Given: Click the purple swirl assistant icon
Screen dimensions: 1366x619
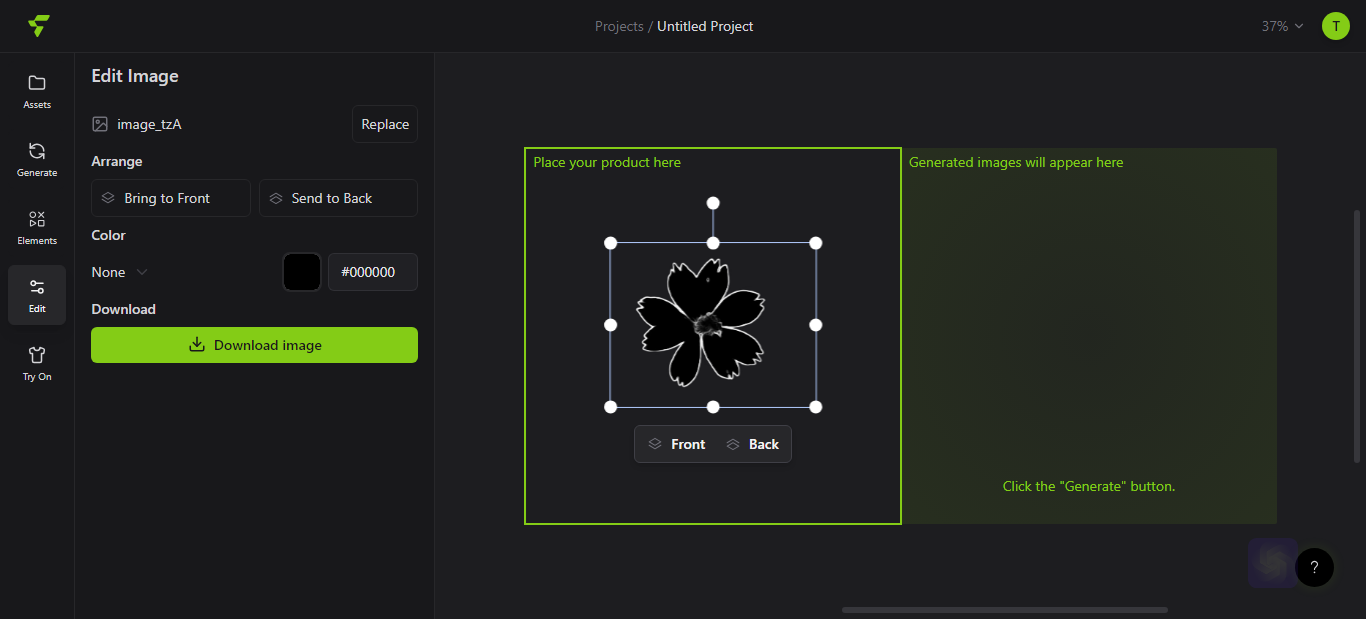Looking at the screenshot, I should (1272, 563).
